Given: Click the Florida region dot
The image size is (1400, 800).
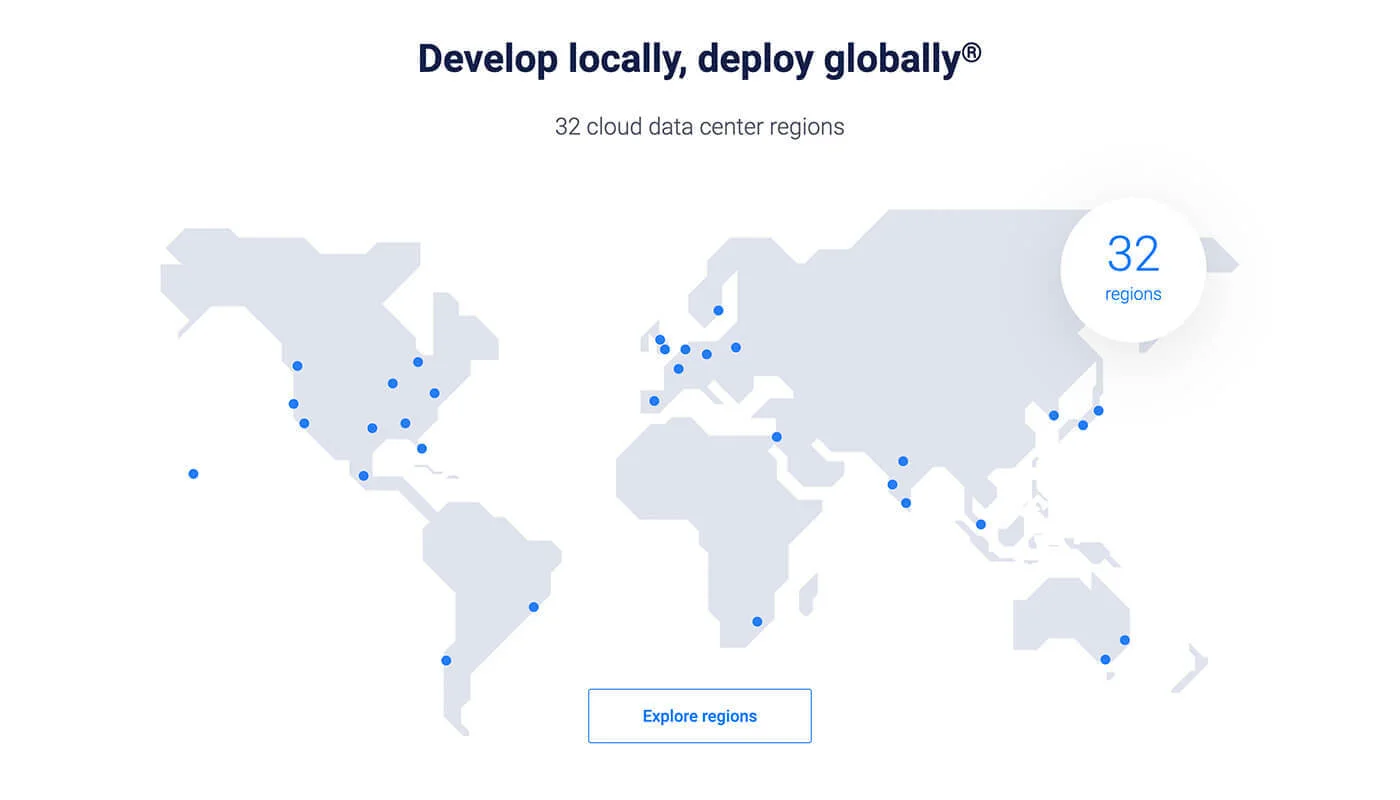Looking at the screenshot, I should (422, 449).
